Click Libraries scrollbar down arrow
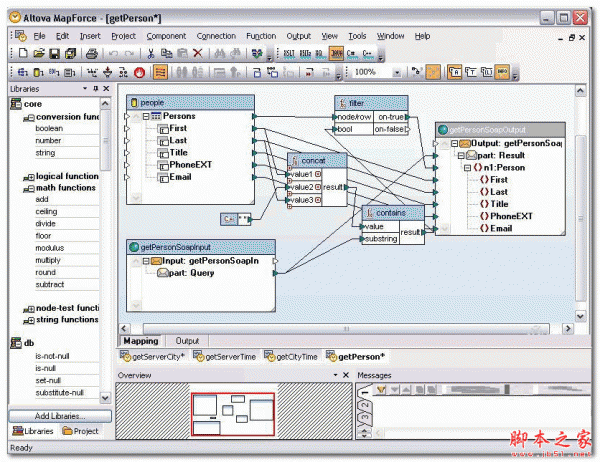 pos(105,398)
